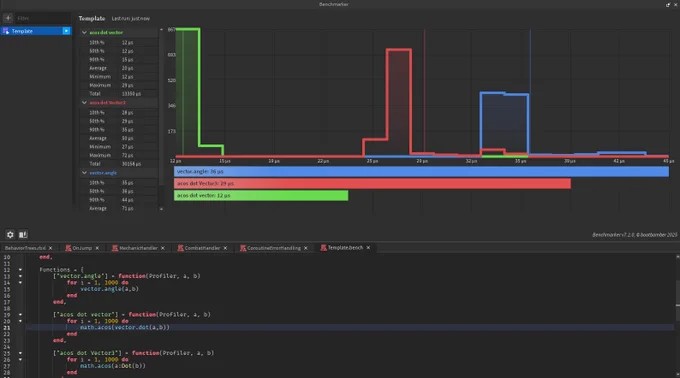Screen dimensions: 680x378
Task: Pop out the Benchmarker window
Action: click(x=668, y=4)
